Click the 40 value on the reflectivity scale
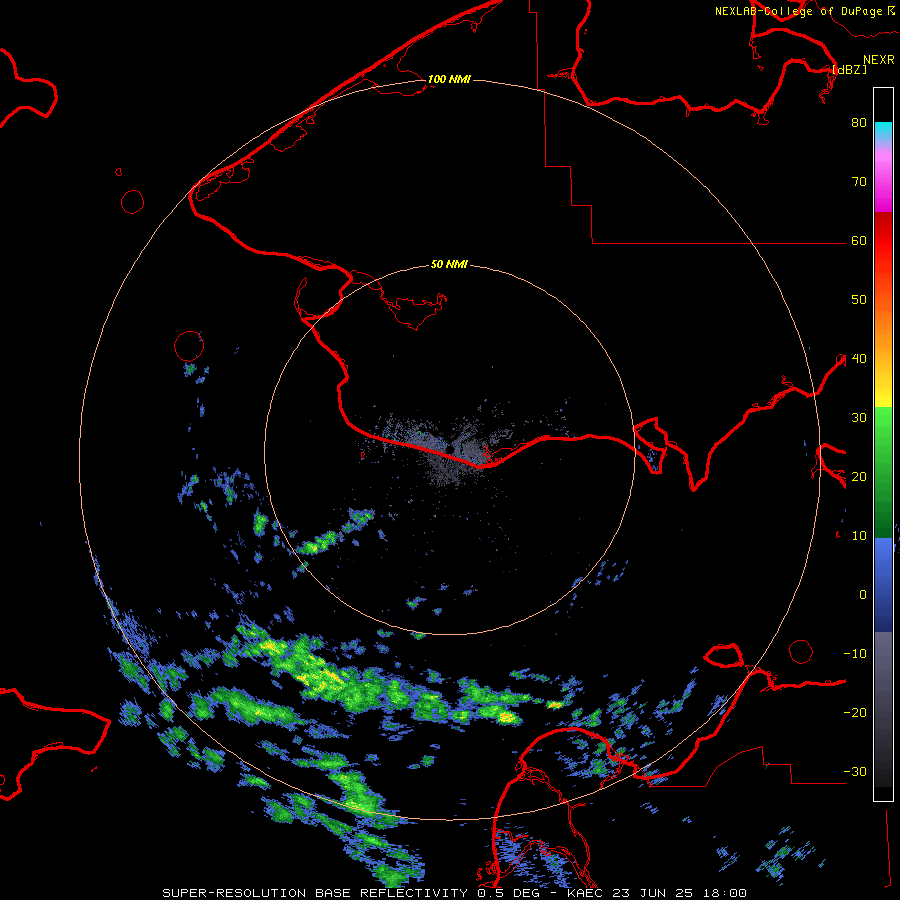The height and width of the screenshot is (900, 900). click(859, 358)
